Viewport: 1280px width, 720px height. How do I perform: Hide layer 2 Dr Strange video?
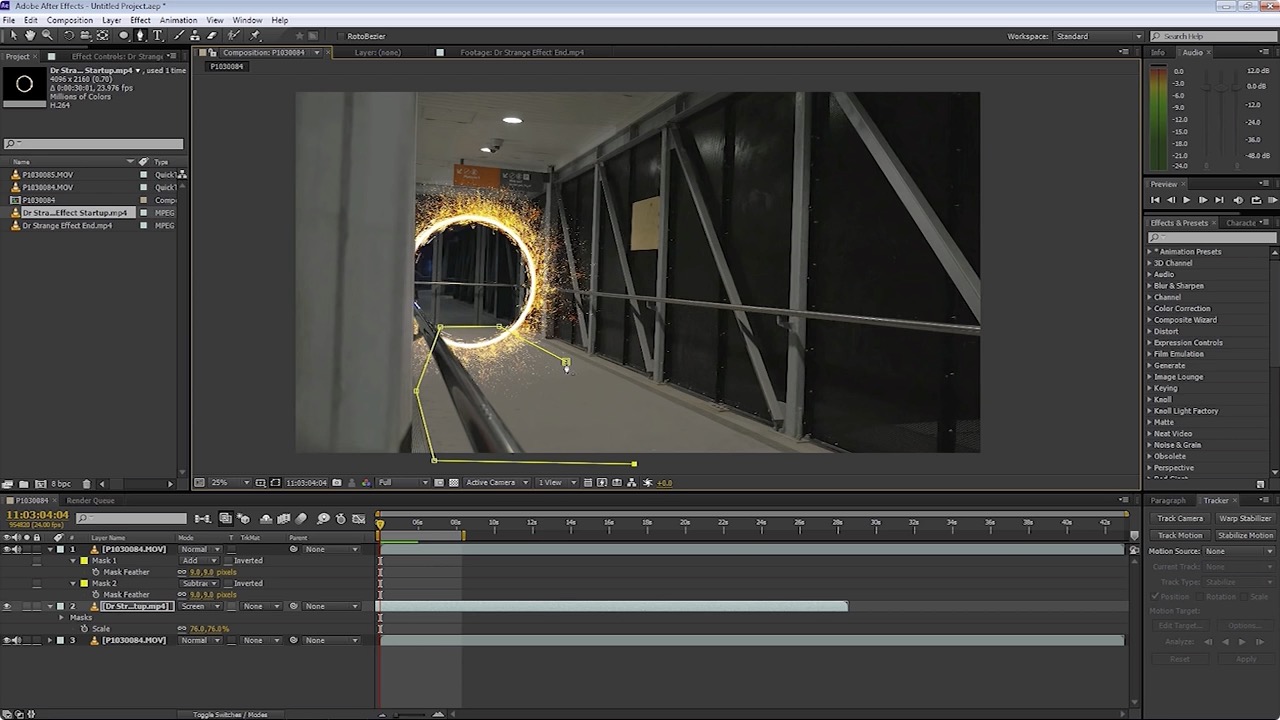tap(7, 606)
